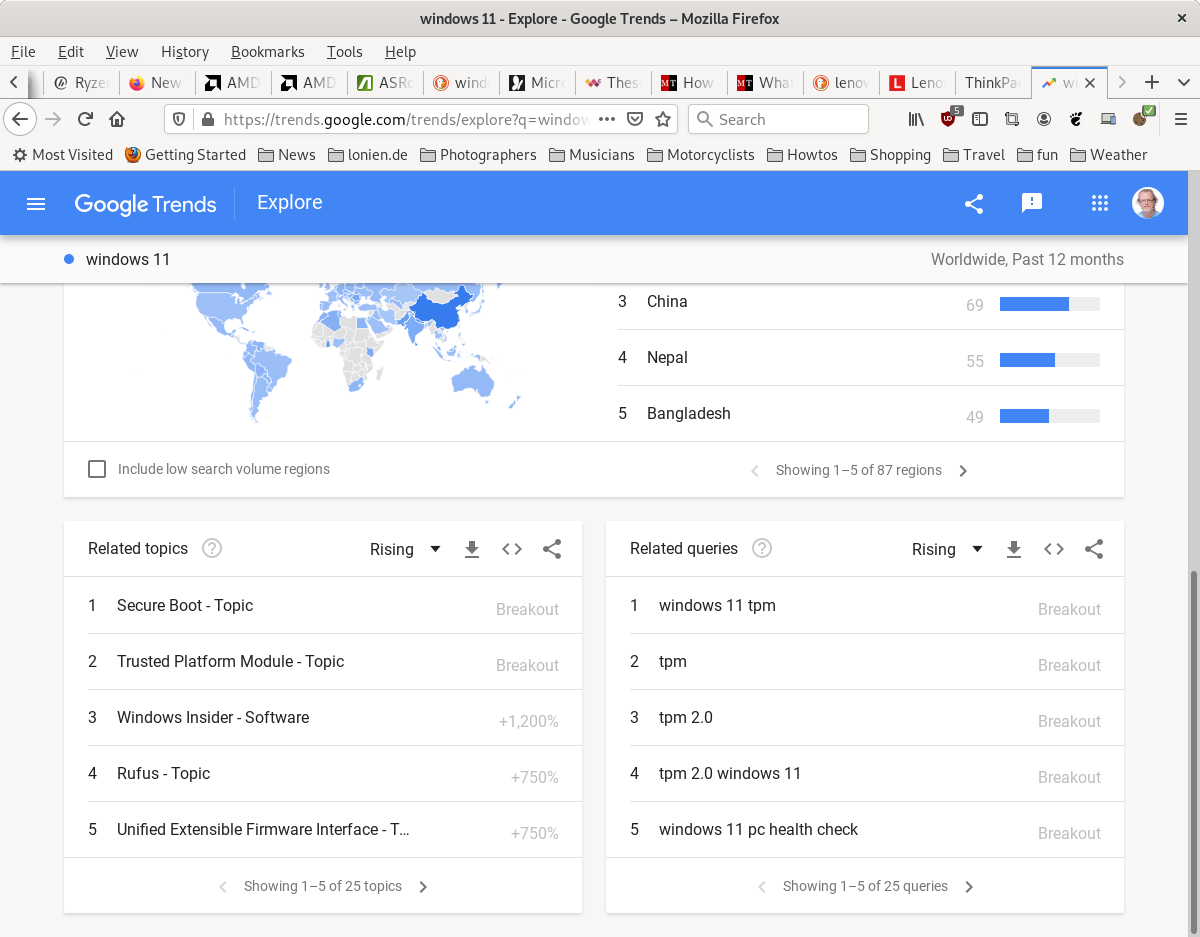Share the Related queries card
The image size is (1200, 937).
[x=1094, y=549]
